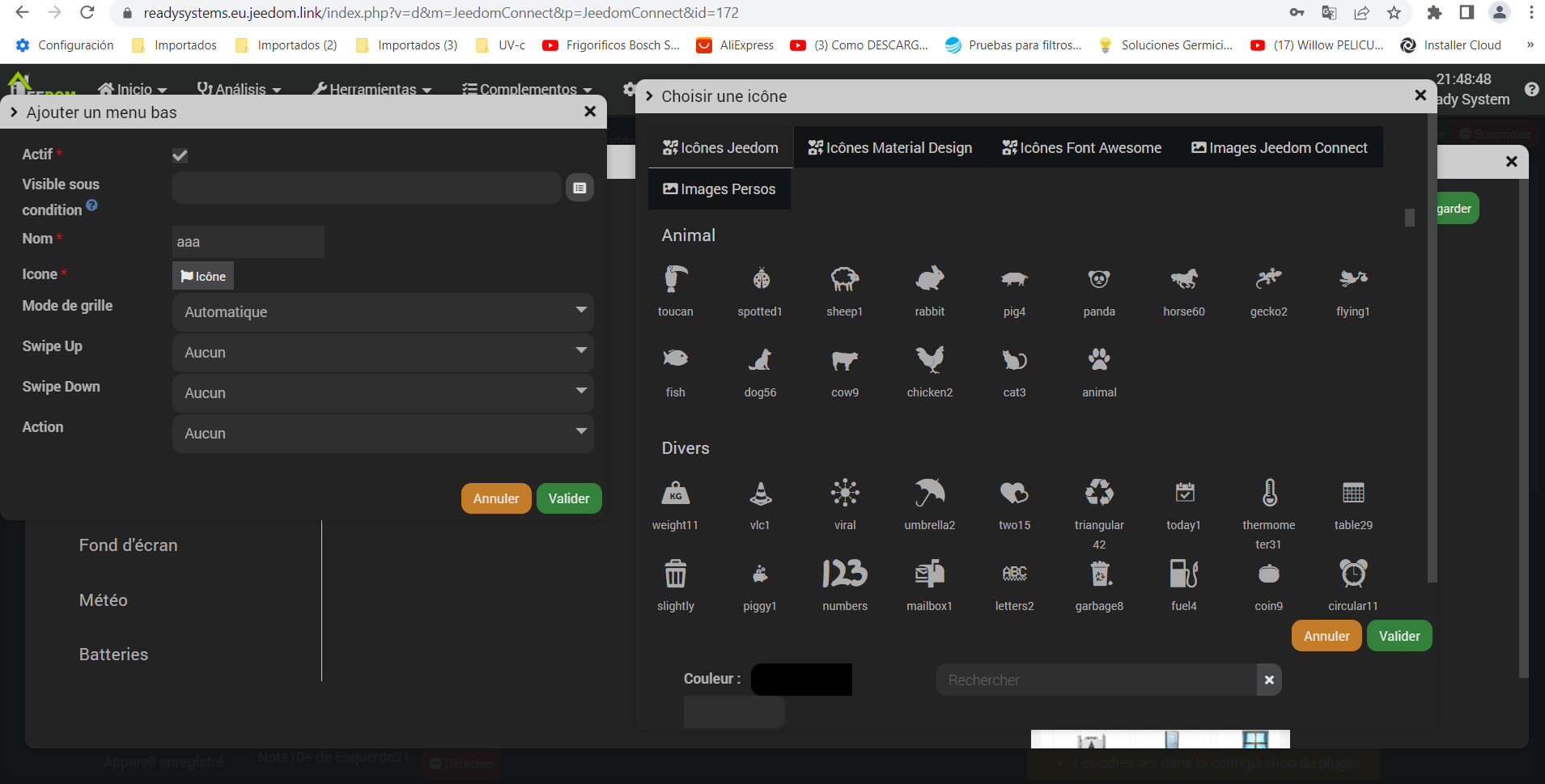
Task: Open Images Jeedom Connect tab
Action: 1280,147
